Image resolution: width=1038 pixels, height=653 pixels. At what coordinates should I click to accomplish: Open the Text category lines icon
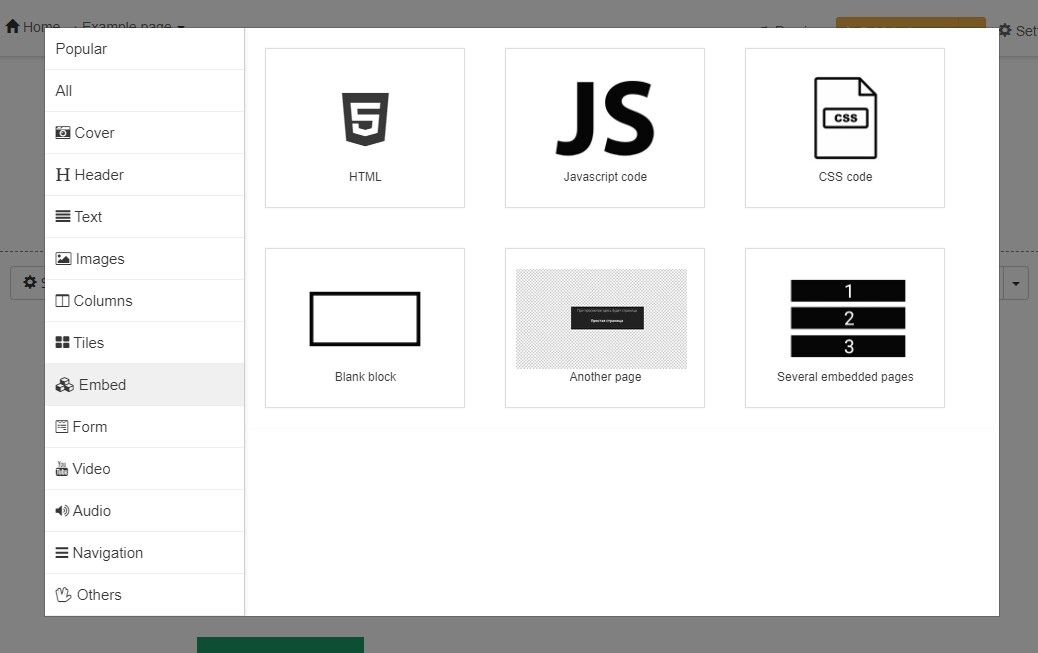click(63, 217)
